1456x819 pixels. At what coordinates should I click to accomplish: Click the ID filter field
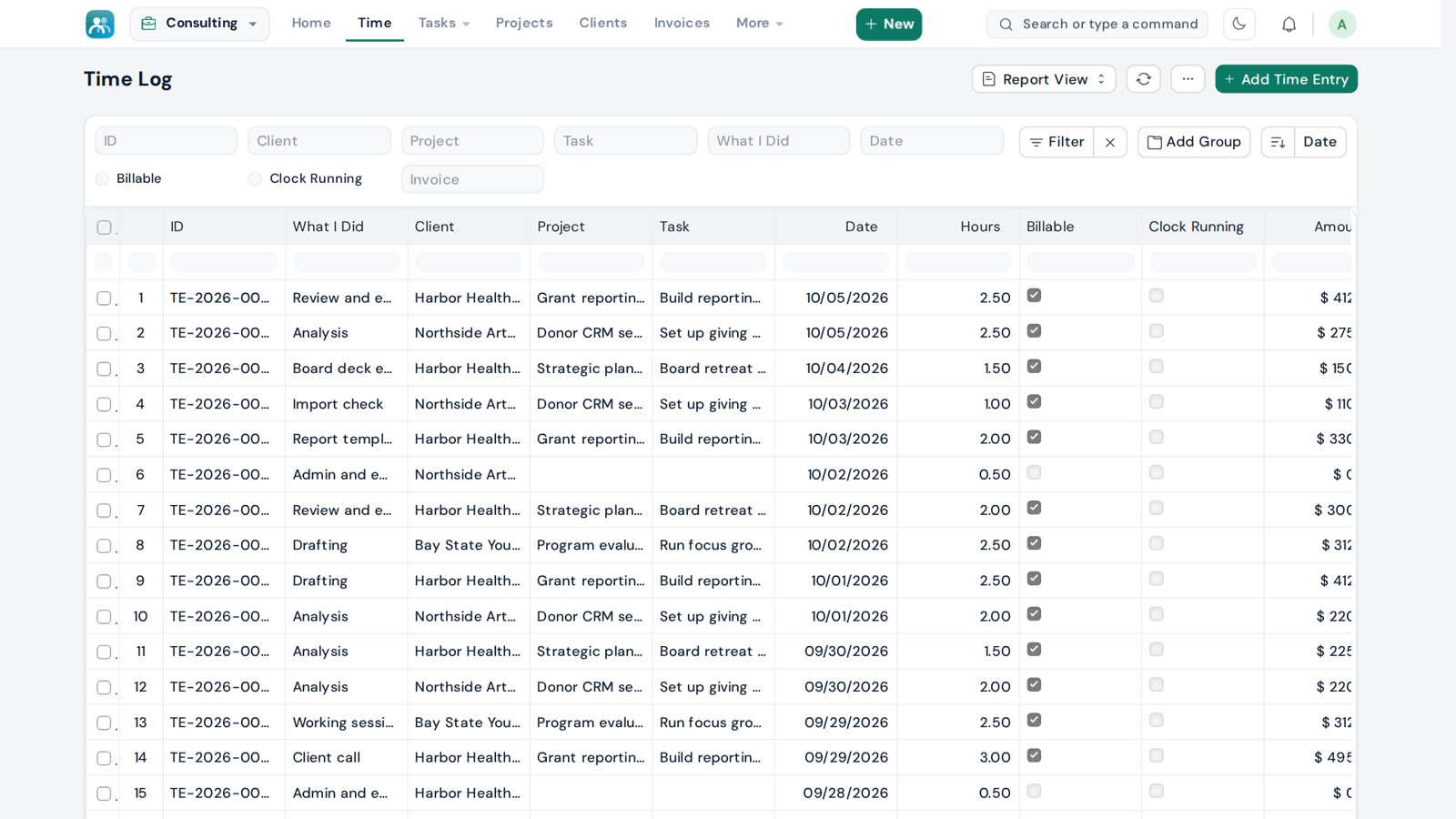pyautogui.click(x=166, y=141)
